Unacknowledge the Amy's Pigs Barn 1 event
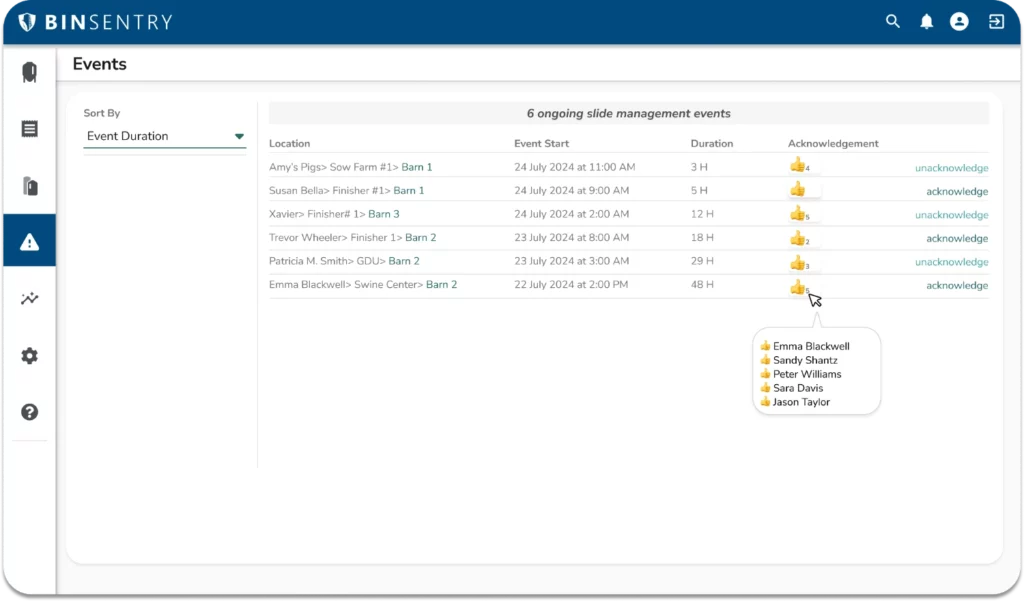The height and width of the screenshot is (601, 1024). tap(951, 168)
